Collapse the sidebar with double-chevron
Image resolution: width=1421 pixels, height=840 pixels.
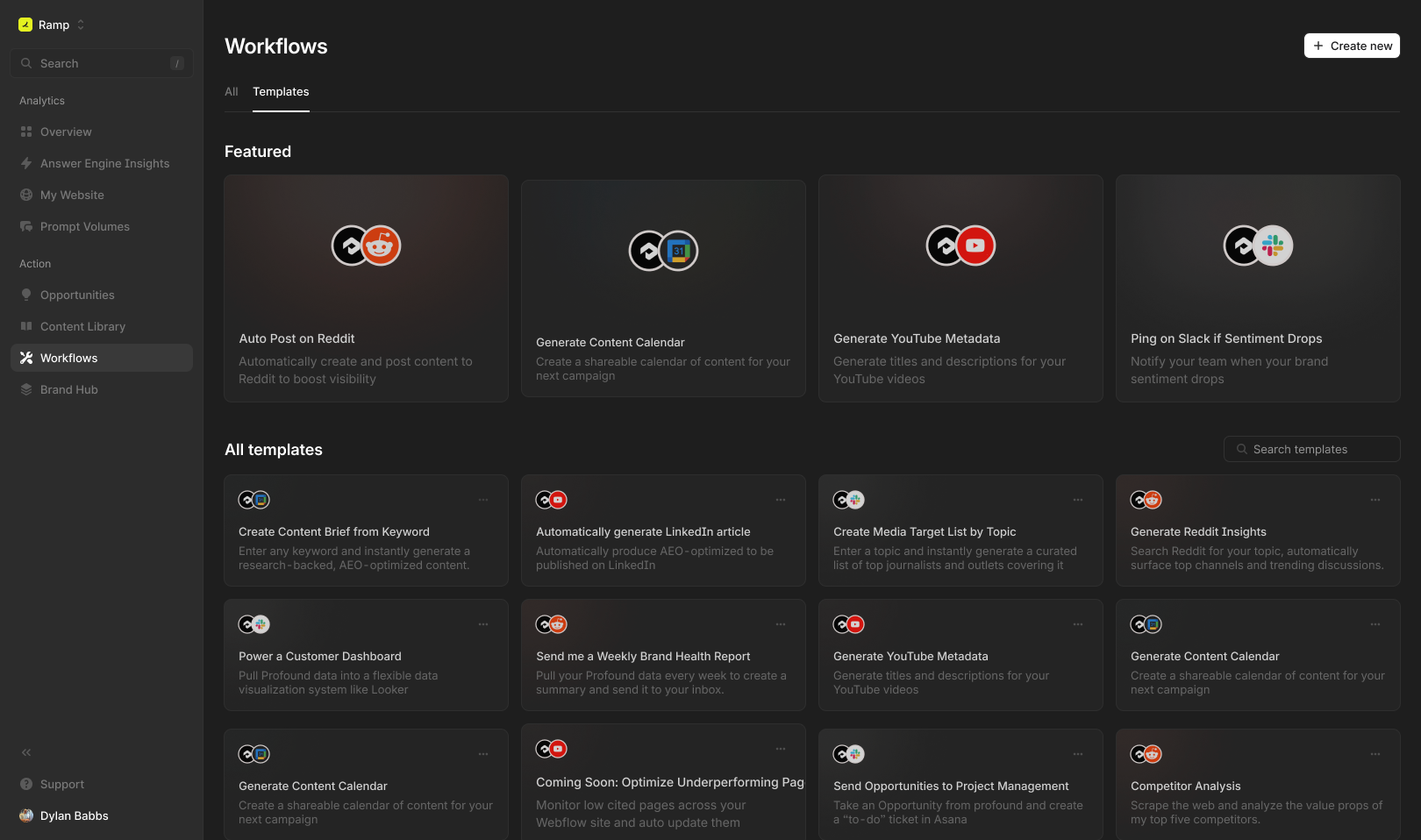pos(26,752)
